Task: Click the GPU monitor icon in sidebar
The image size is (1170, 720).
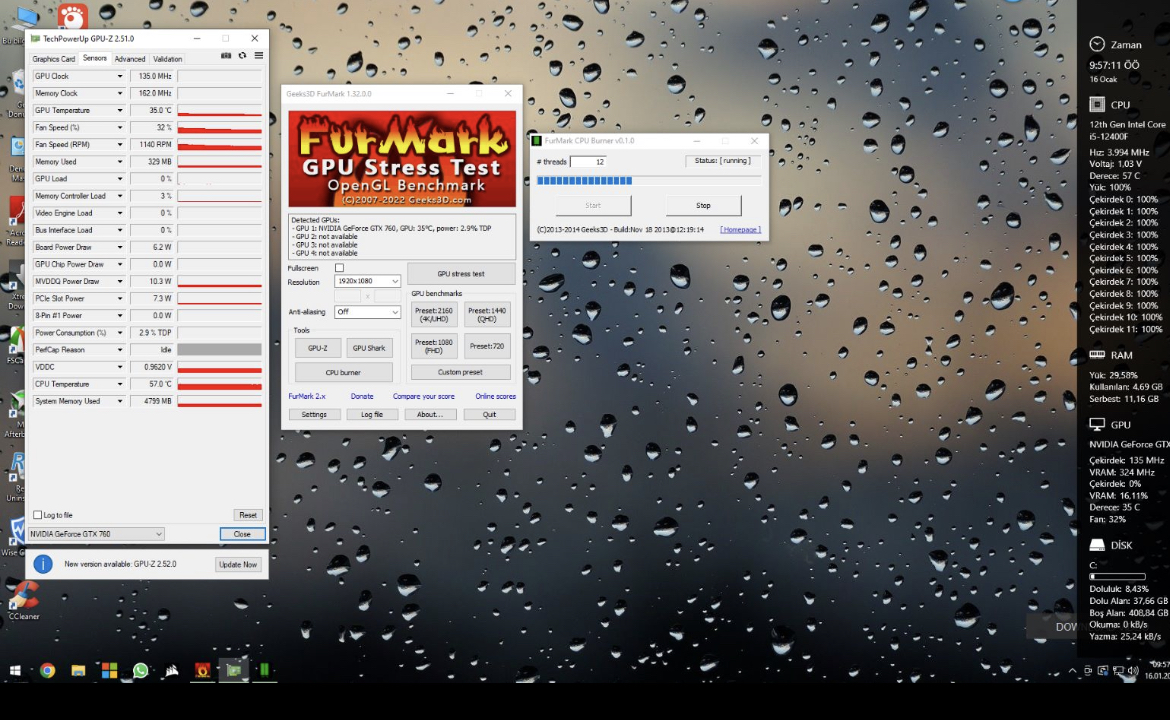Action: [x=1097, y=424]
